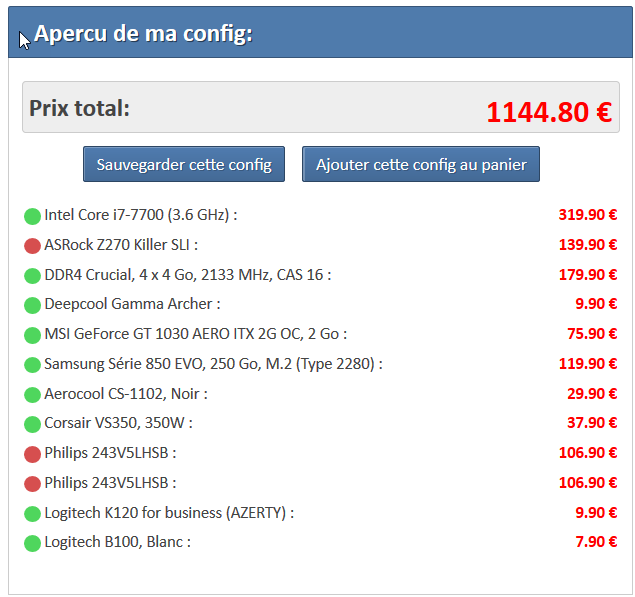Screen dimensions: 635x597
Task: Select the Deepcool Gamma Archer item
Action: pos(132,304)
